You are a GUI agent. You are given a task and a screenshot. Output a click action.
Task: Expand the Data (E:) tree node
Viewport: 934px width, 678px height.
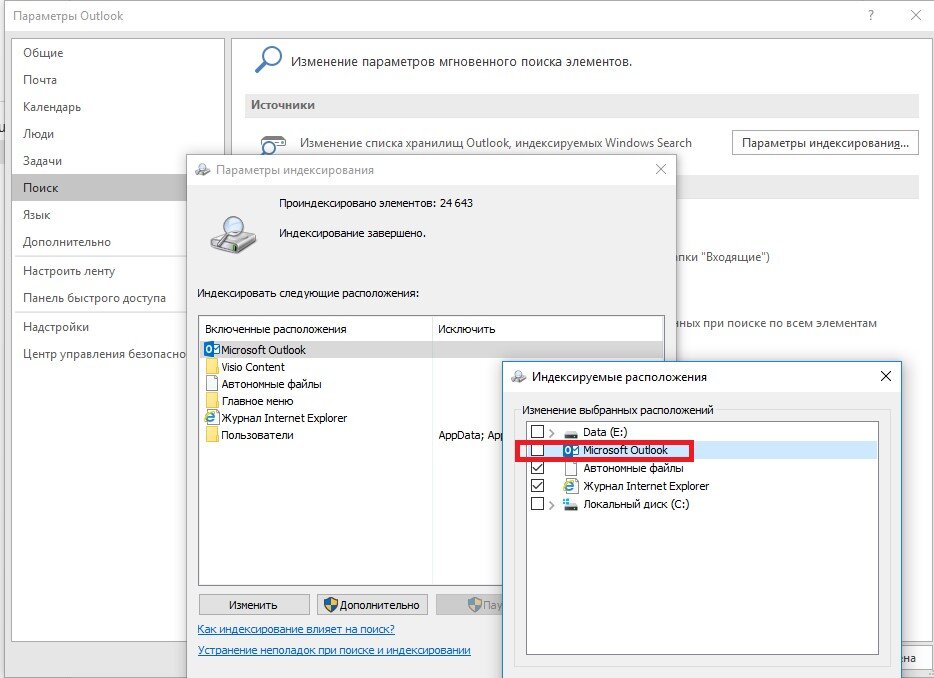[x=552, y=433]
